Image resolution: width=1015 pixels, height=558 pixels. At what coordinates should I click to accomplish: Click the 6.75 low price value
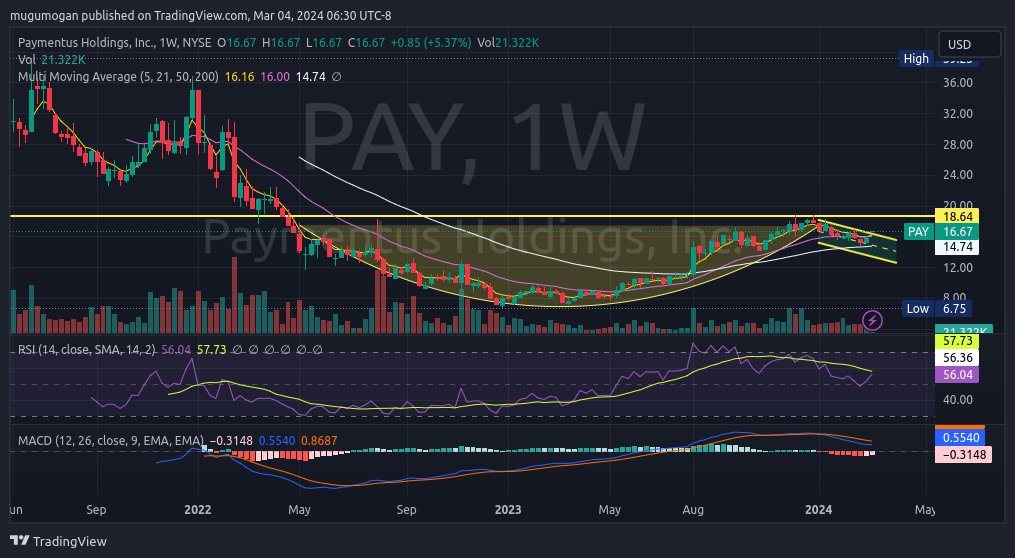pyautogui.click(x=954, y=309)
